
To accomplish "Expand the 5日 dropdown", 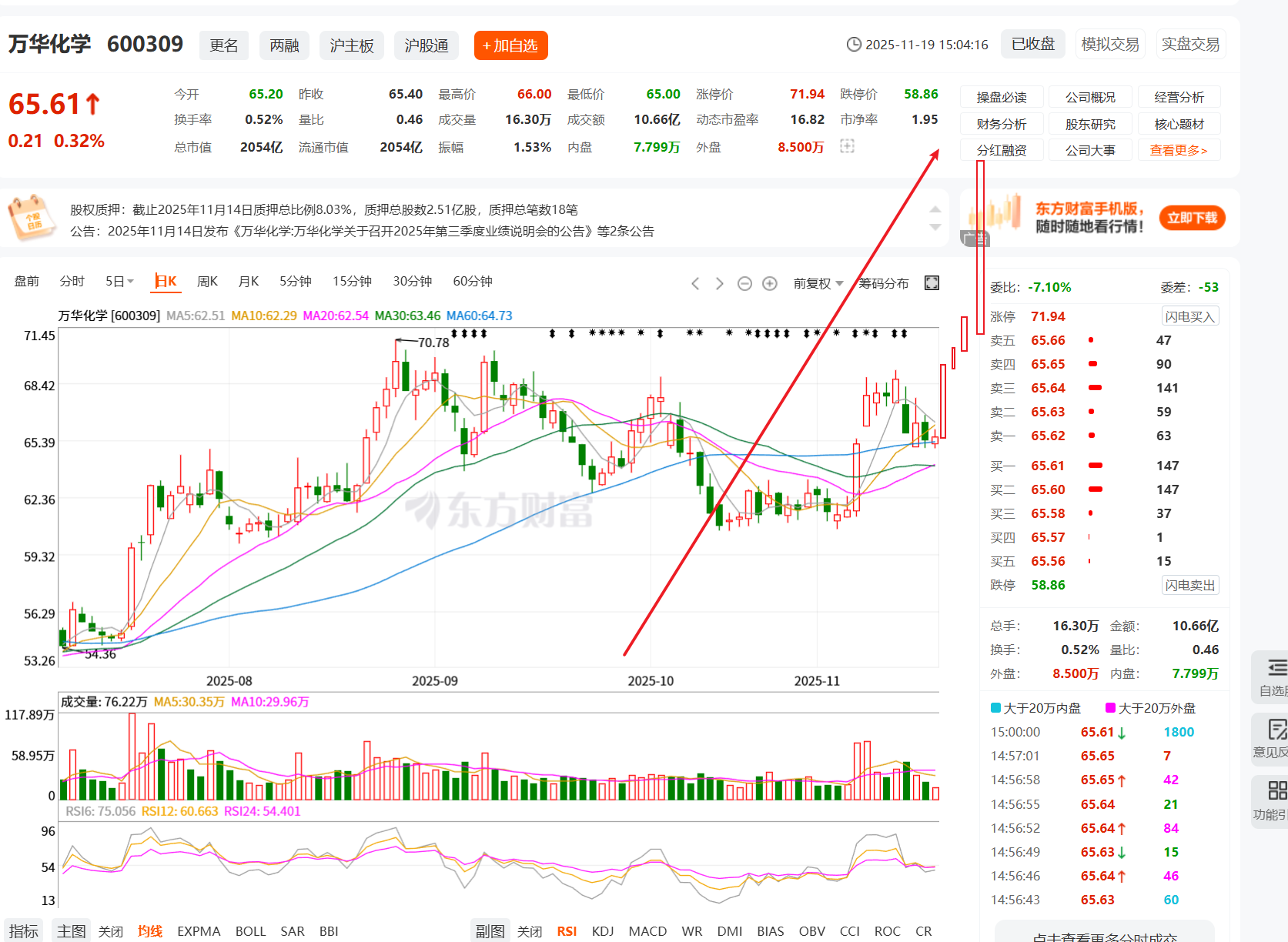I will 120,282.
